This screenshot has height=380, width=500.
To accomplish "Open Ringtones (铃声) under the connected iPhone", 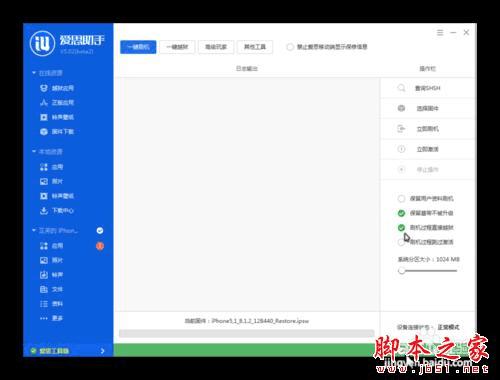I will pos(52,275).
